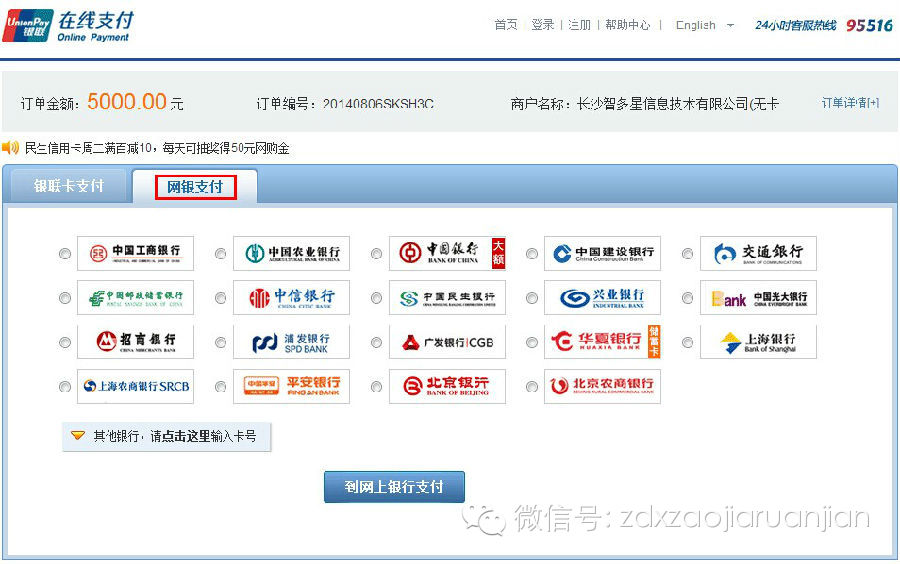The height and width of the screenshot is (564, 900).
Task: Click the 中国民生银行 bank logo
Action: [447, 297]
